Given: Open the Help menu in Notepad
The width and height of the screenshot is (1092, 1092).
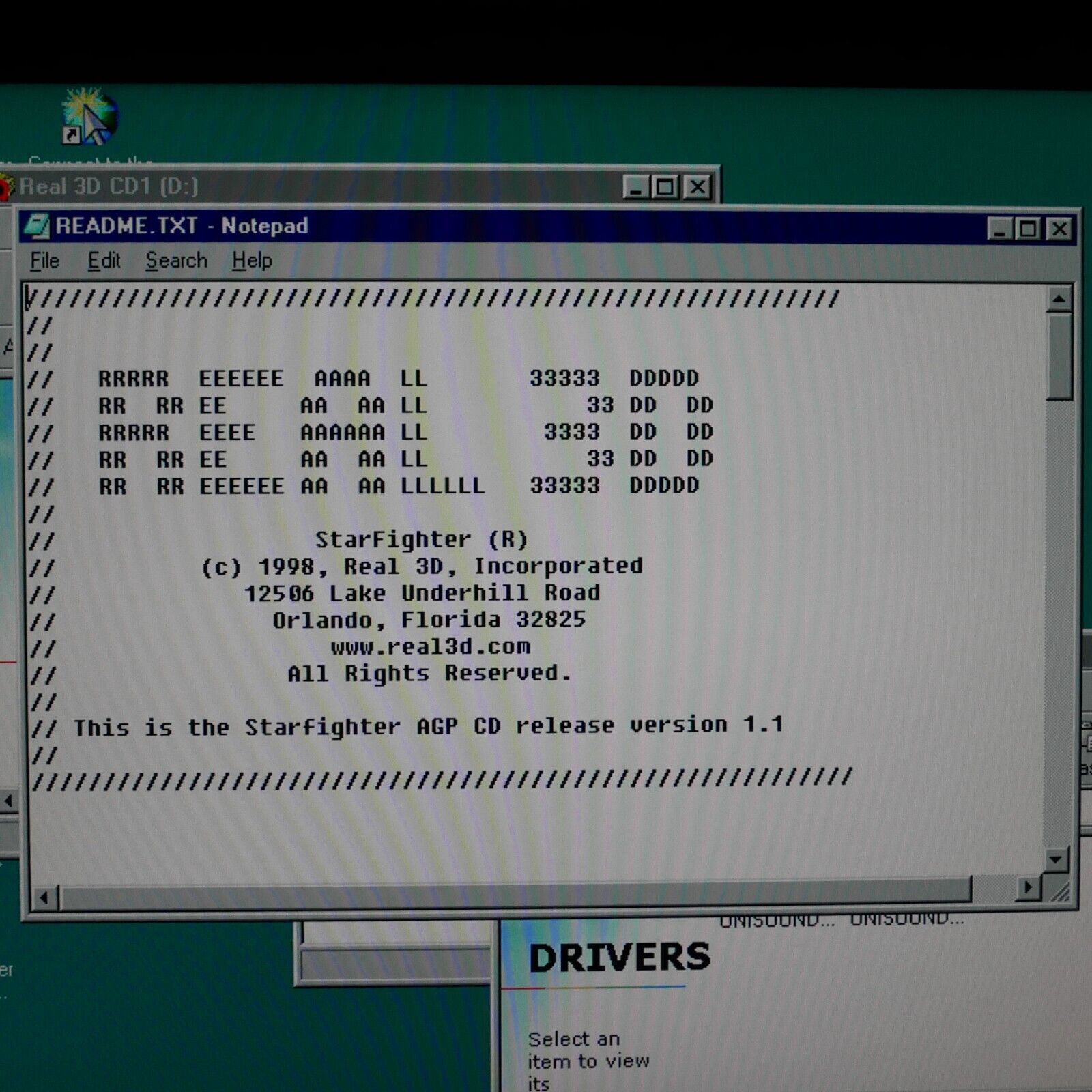Looking at the screenshot, I should point(252,261).
